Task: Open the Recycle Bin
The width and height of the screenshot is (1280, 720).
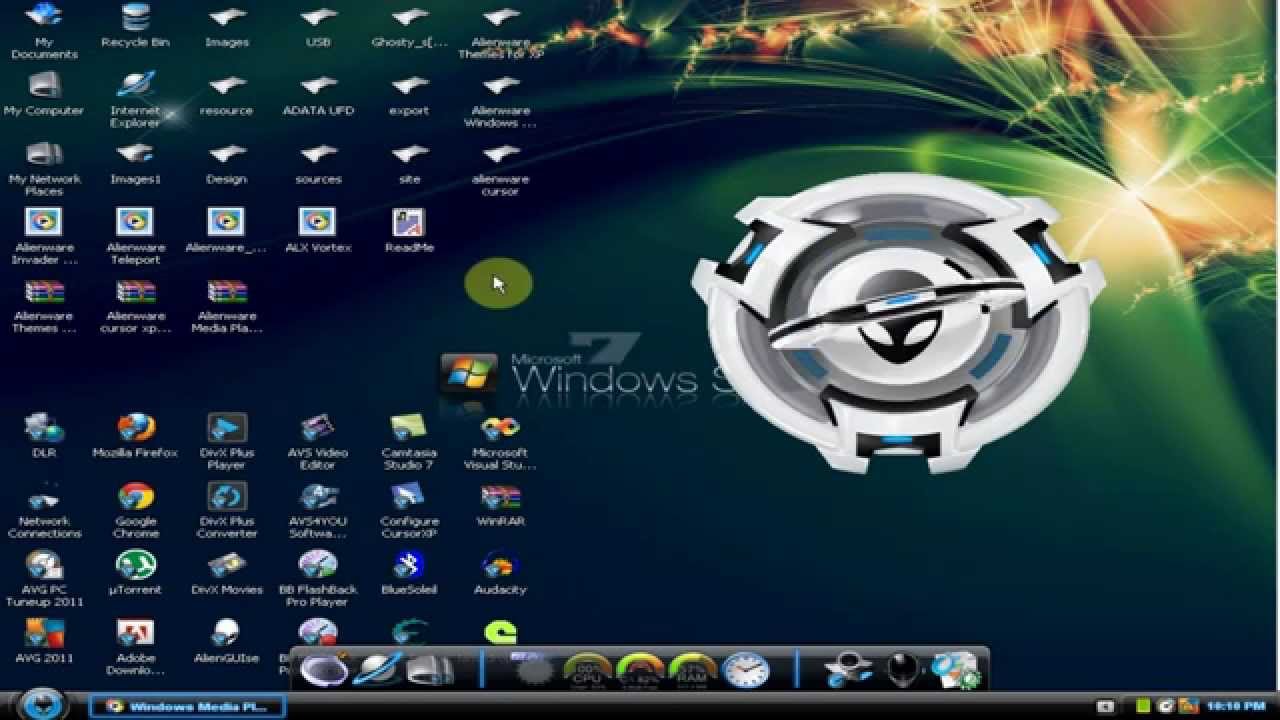Action: click(x=135, y=28)
